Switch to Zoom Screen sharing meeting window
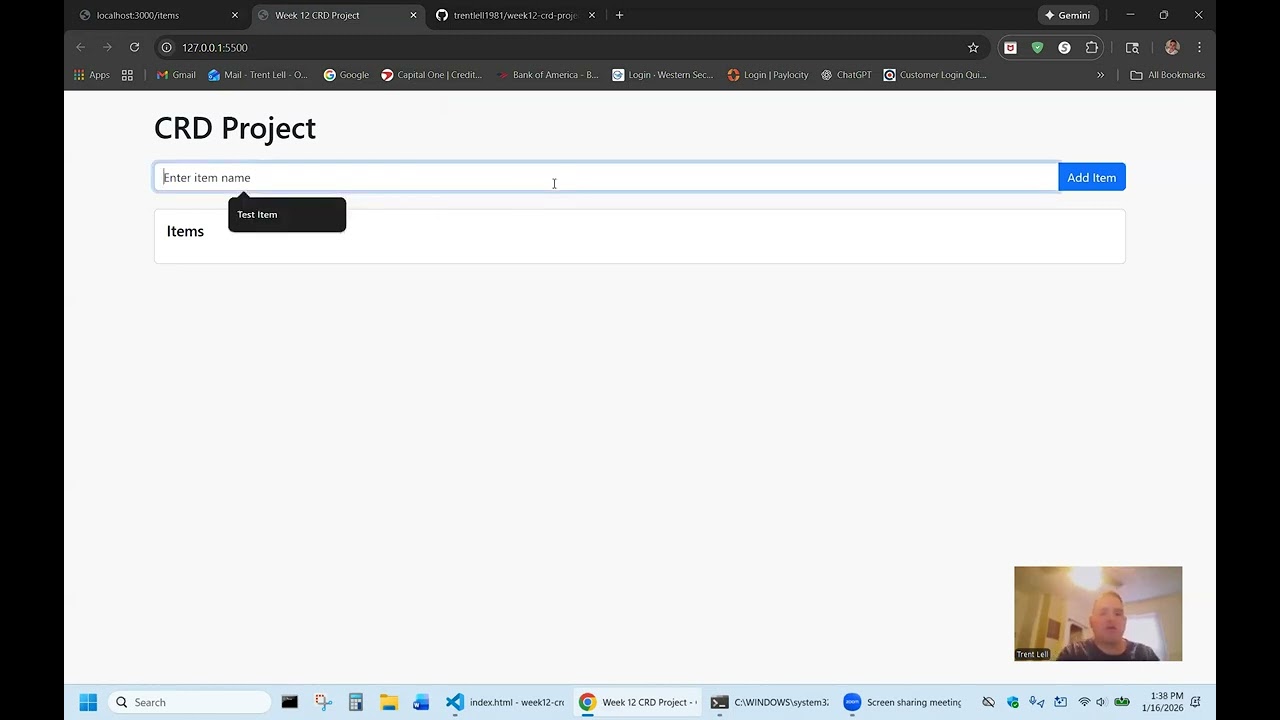The width and height of the screenshot is (1280, 720). click(903, 702)
